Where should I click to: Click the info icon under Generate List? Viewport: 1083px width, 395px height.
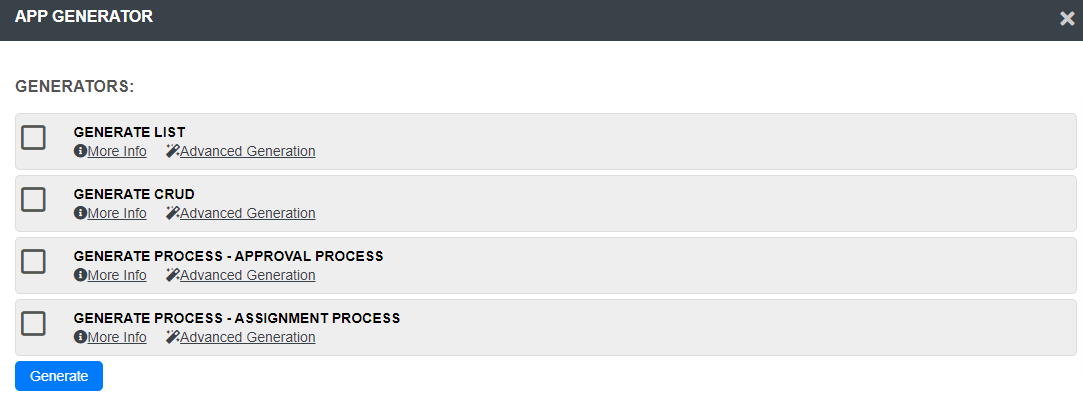tap(80, 151)
